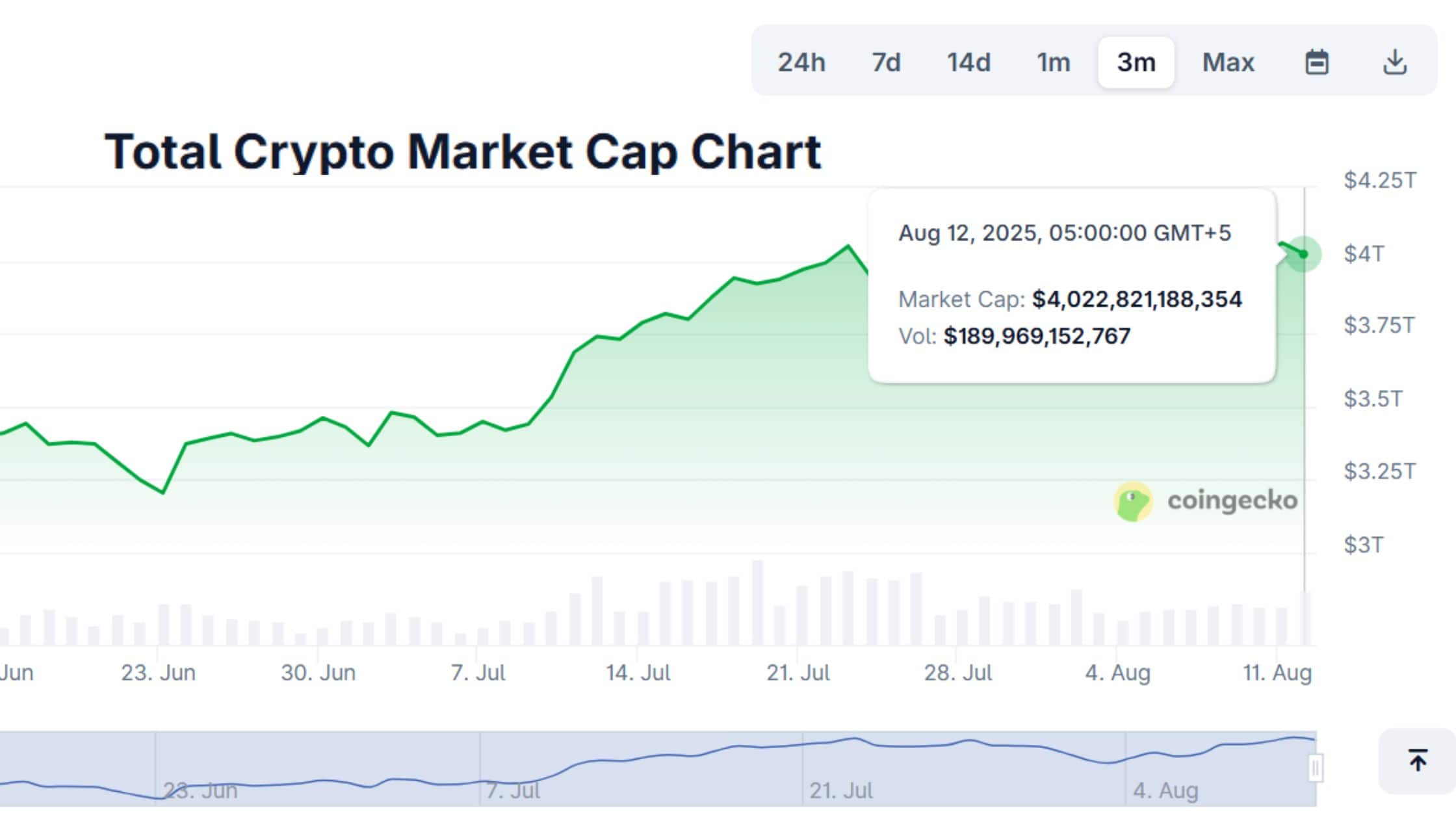The height and width of the screenshot is (819, 1456).
Task: Enable the 24h time range
Action: [x=803, y=62]
